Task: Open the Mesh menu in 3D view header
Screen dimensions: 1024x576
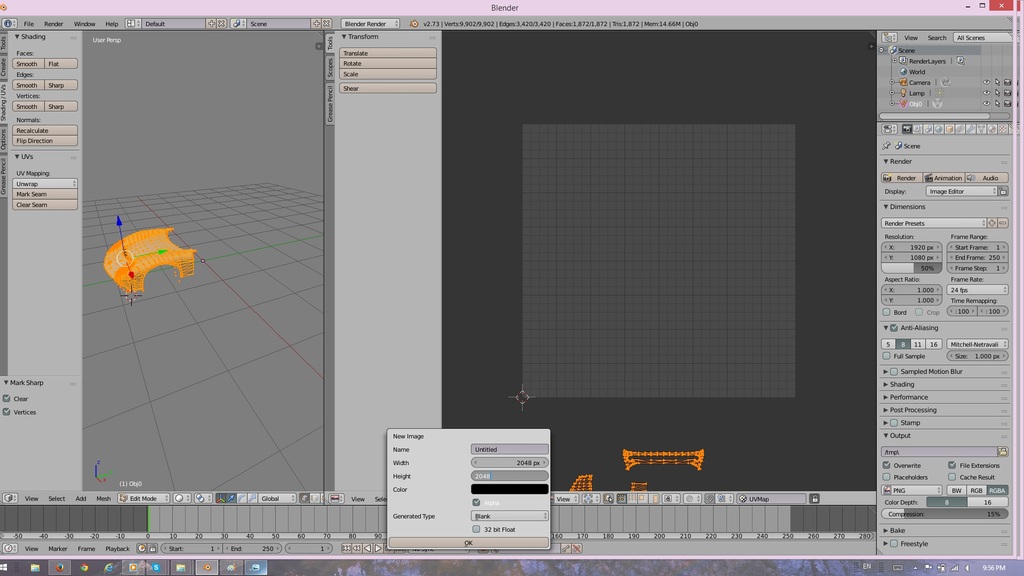Action: point(103,498)
